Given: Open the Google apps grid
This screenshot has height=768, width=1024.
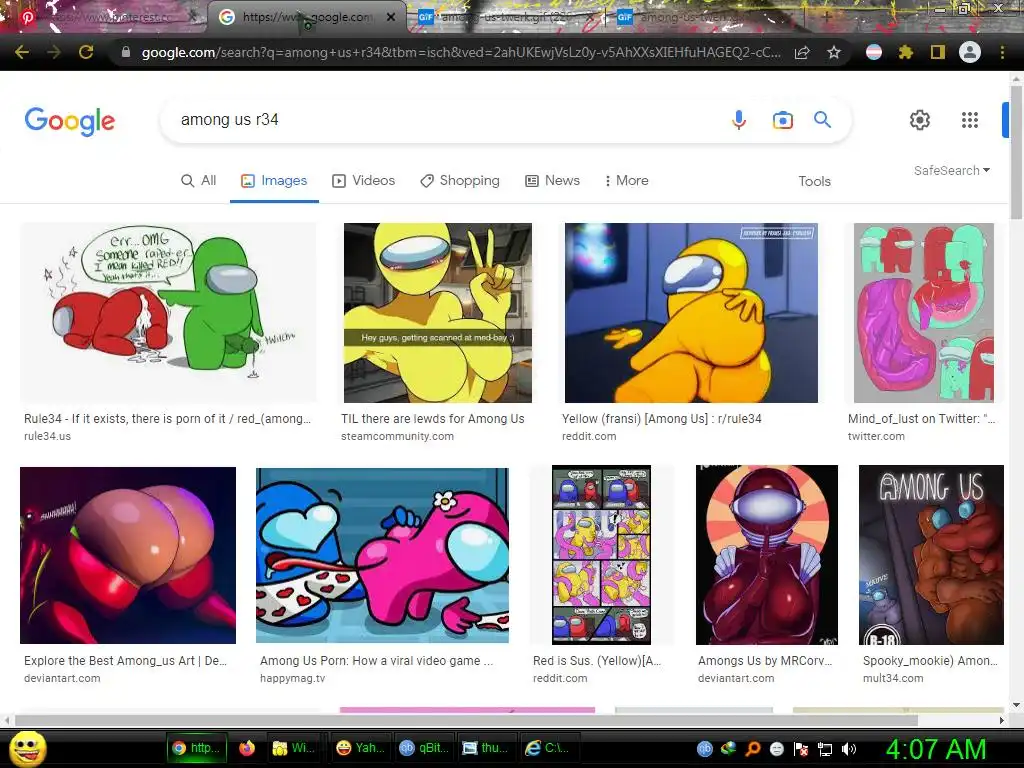Looking at the screenshot, I should (970, 120).
